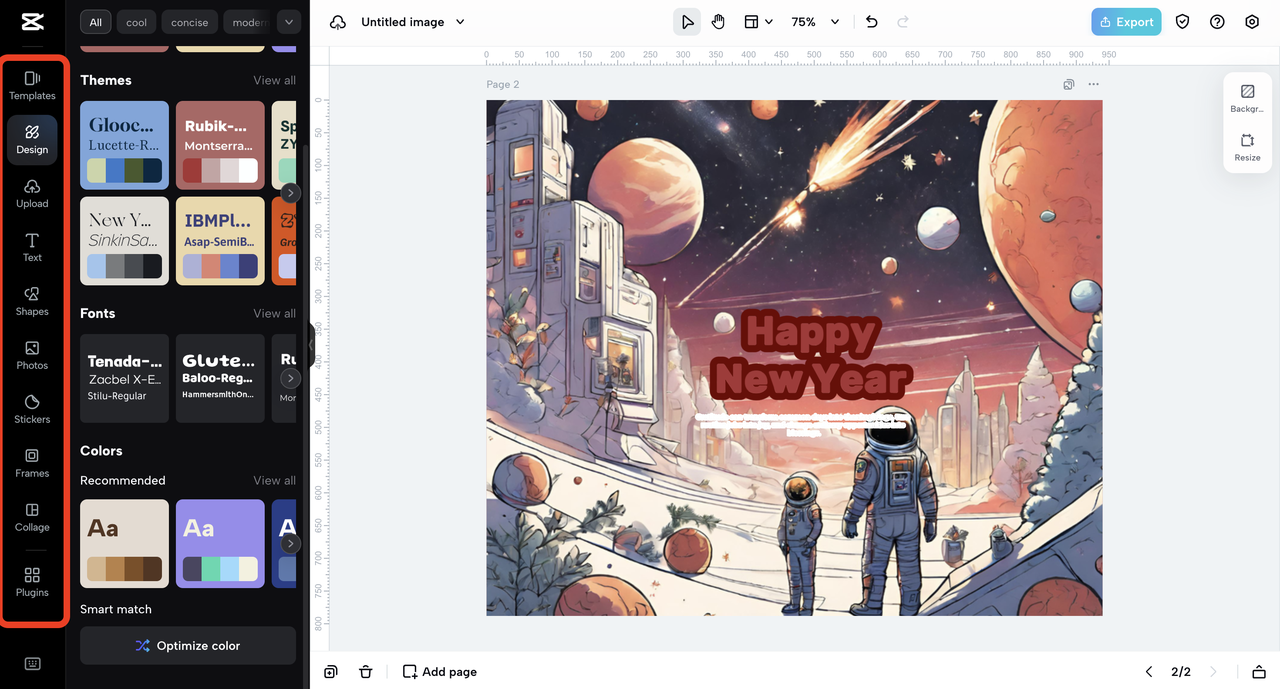
Task: View all Themes
Action: [274, 80]
